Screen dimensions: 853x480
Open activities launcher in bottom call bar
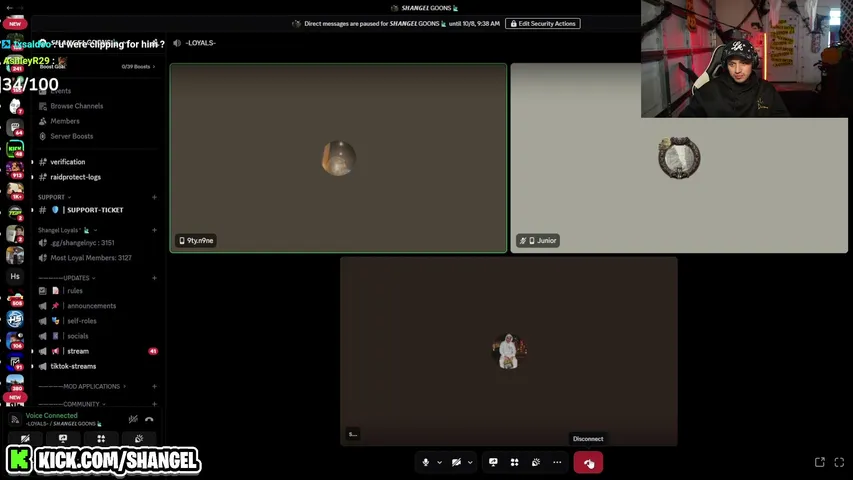[x=514, y=463]
